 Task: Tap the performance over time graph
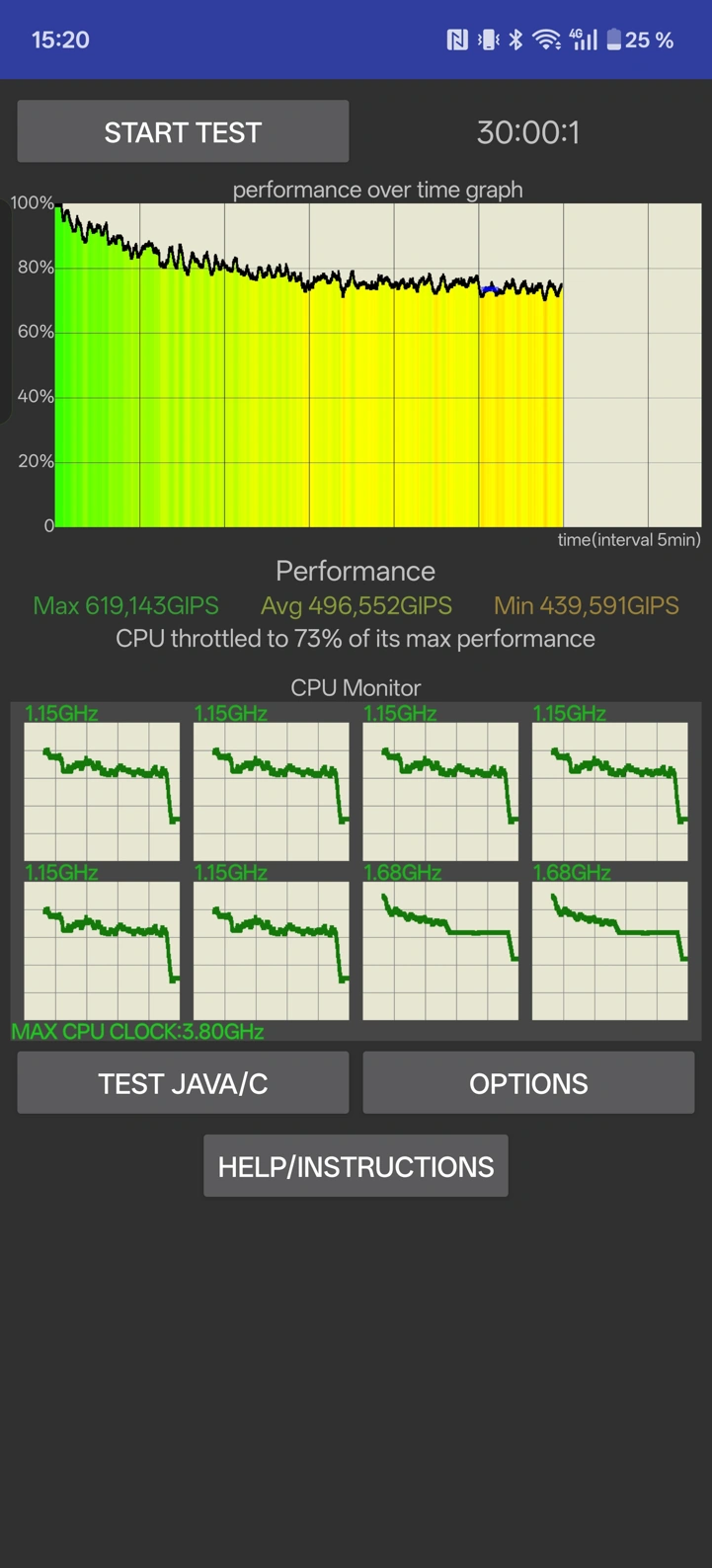pyautogui.click(x=377, y=365)
